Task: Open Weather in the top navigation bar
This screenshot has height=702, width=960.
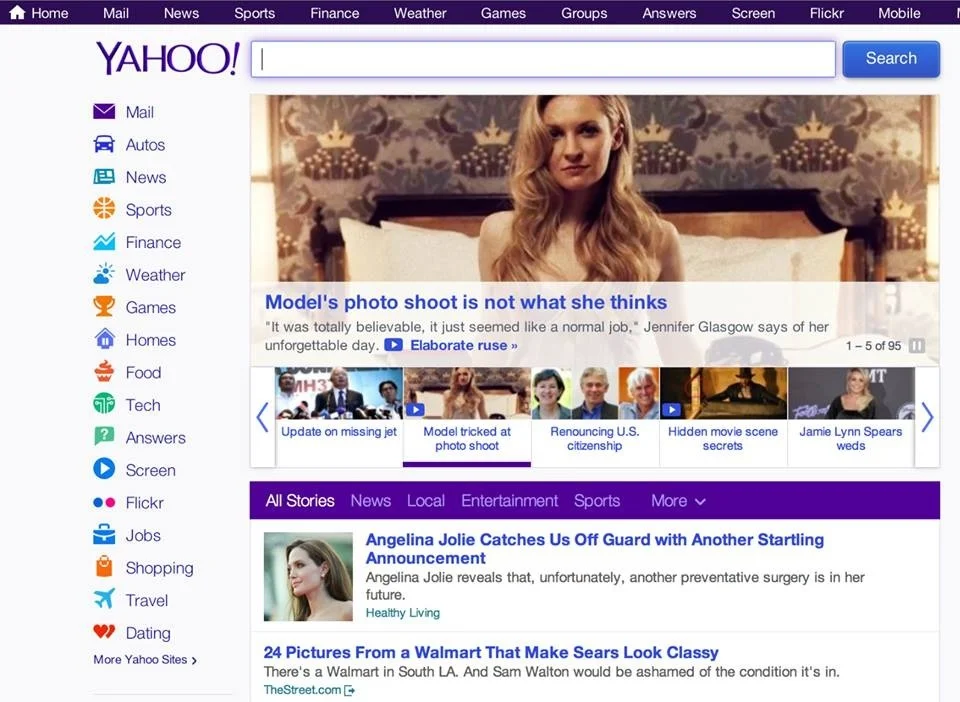Action: (x=420, y=13)
